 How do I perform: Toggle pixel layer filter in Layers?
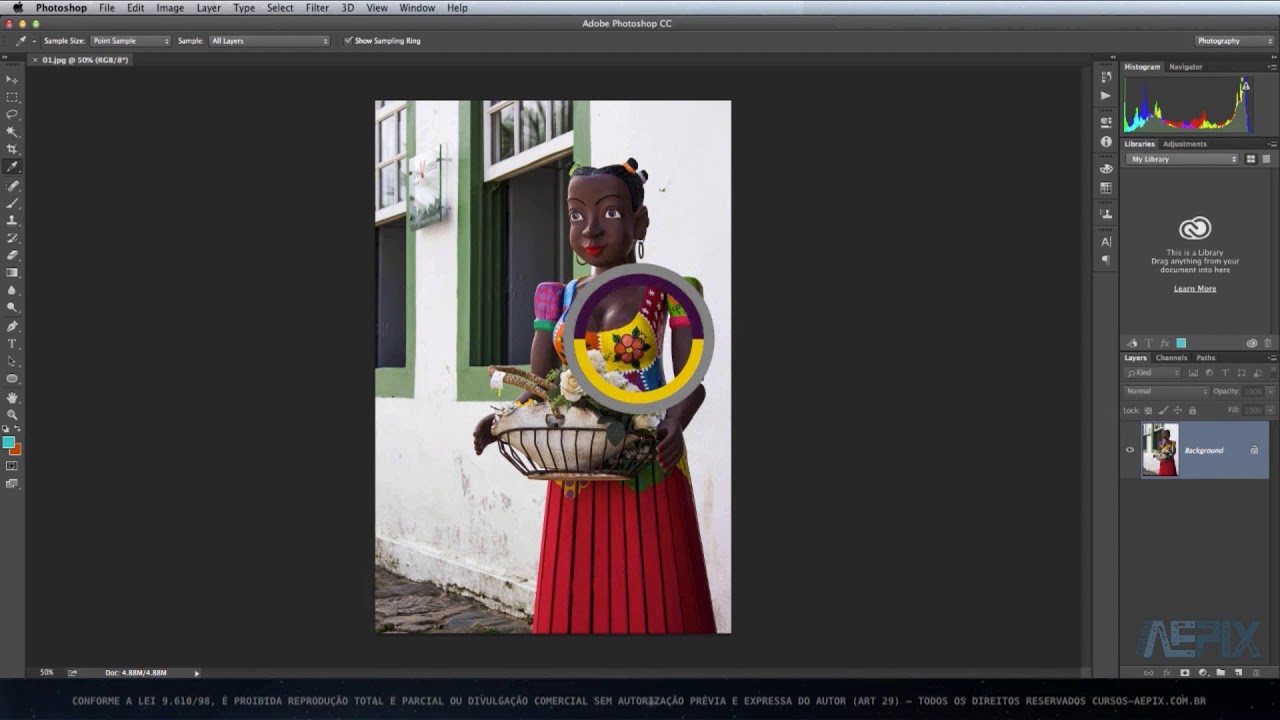pos(1193,373)
